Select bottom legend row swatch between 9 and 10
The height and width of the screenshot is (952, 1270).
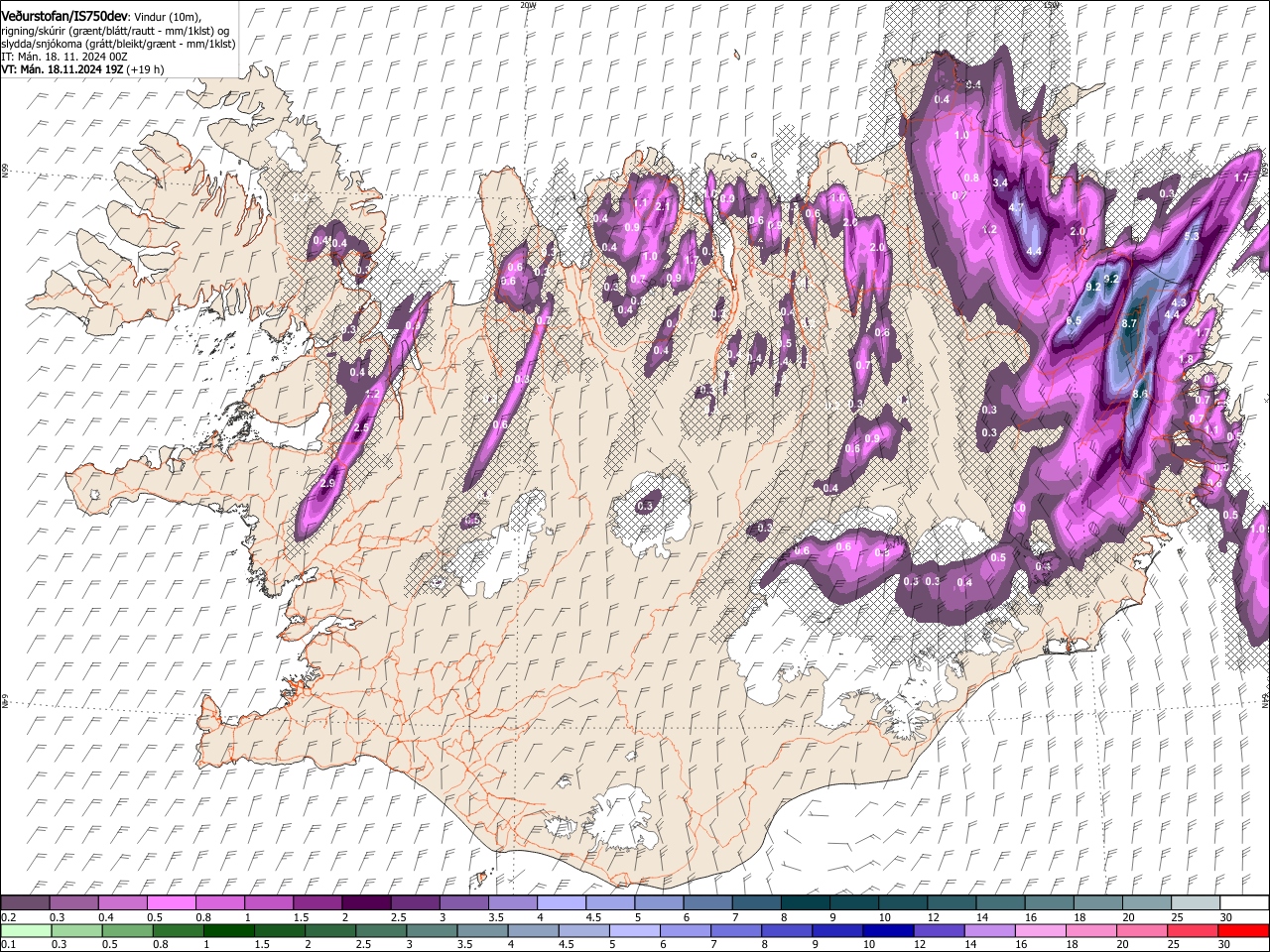point(837,930)
